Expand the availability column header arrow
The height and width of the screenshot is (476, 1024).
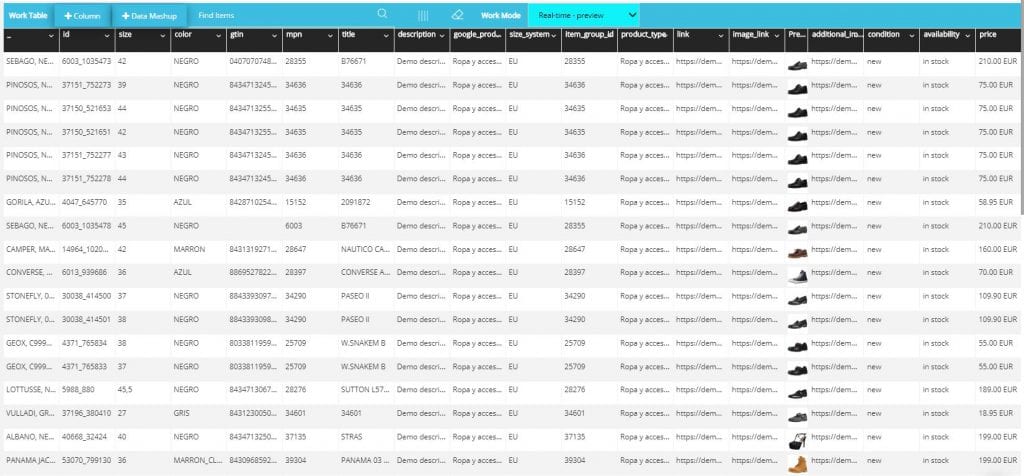[x=967, y=35]
